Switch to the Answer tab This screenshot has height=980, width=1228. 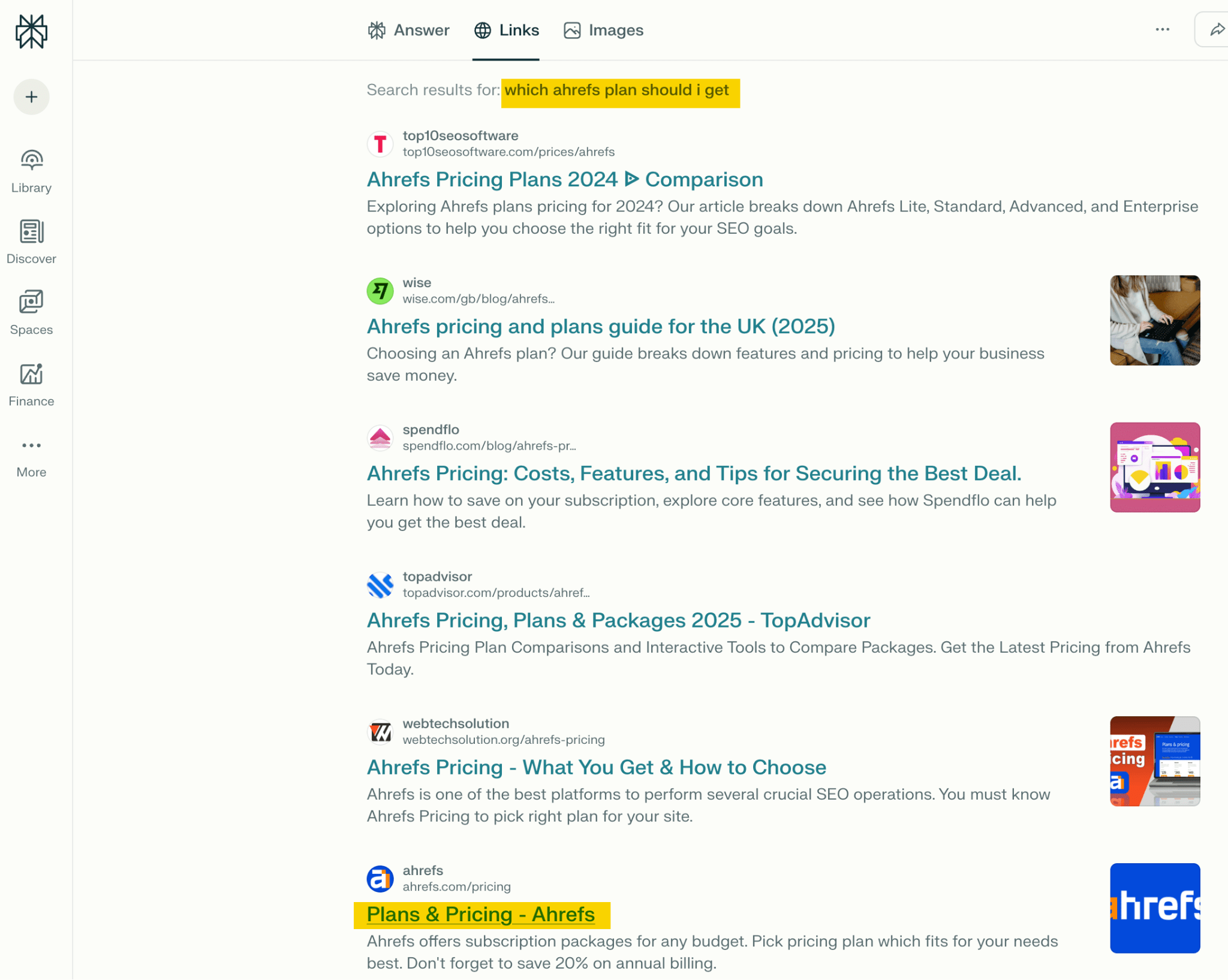click(x=408, y=30)
